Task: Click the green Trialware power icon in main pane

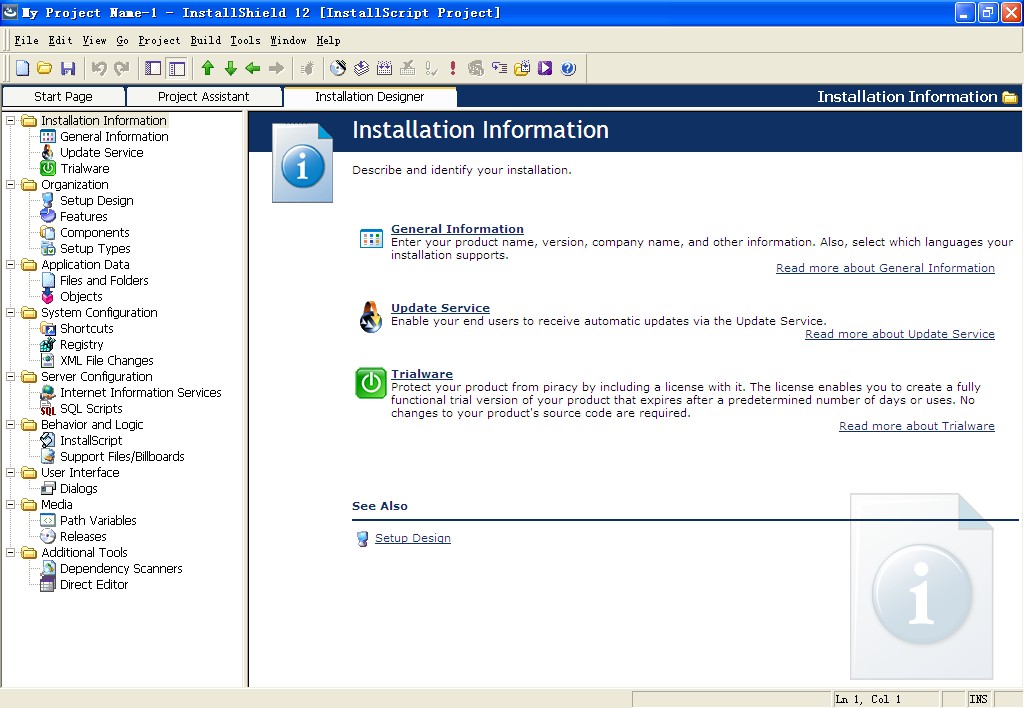Action: coord(371,383)
